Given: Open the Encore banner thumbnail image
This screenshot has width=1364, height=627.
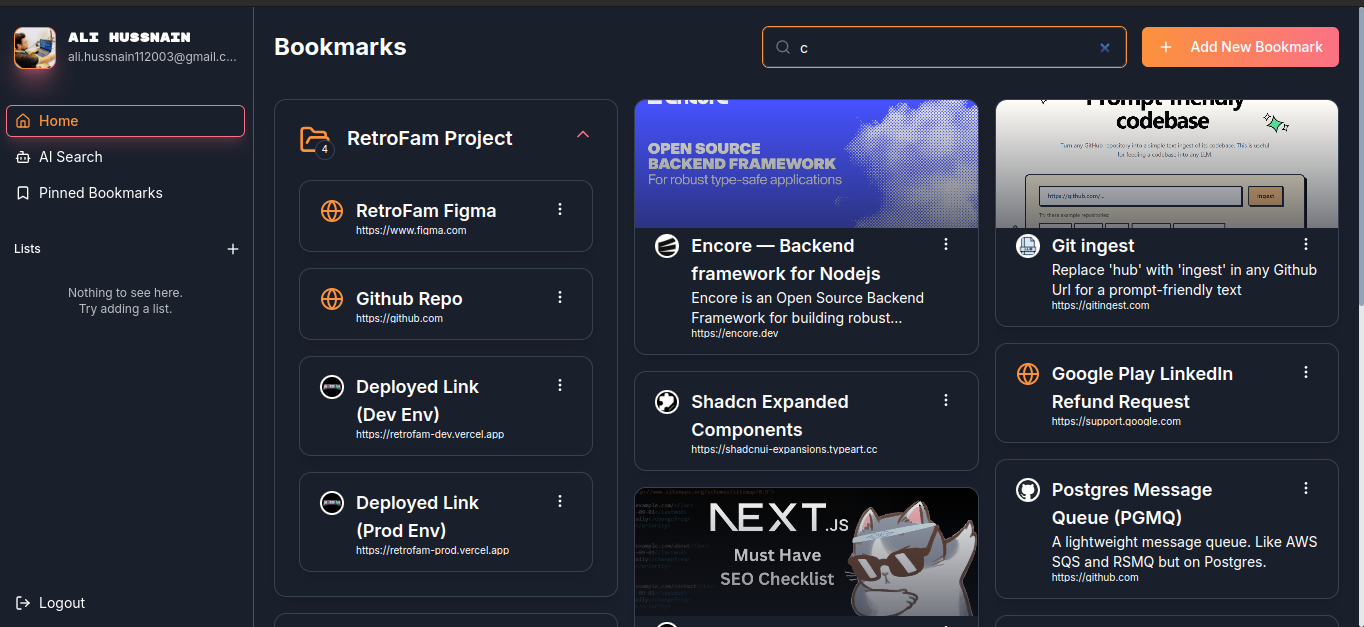Looking at the screenshot, I should point(806,164).
